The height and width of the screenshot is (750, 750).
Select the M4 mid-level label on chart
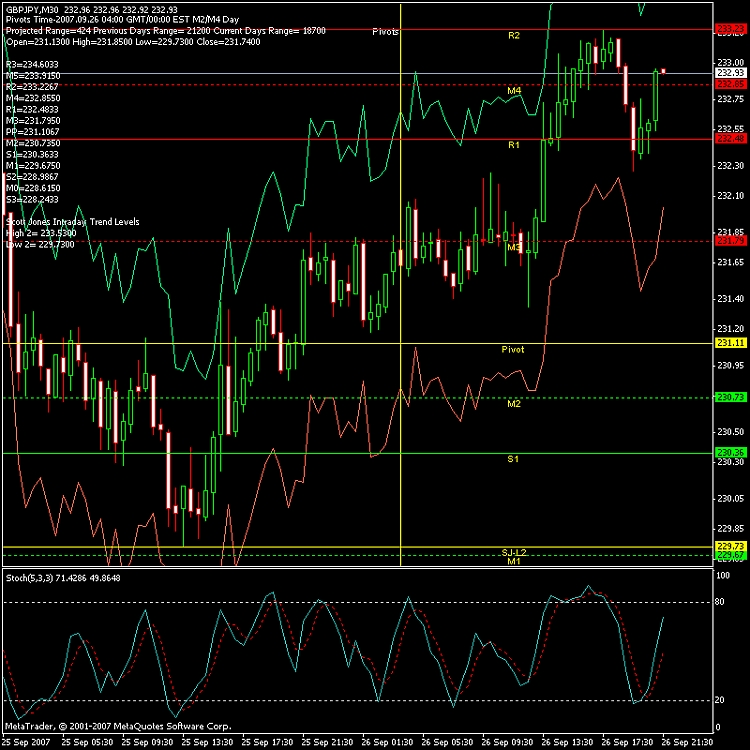(x=514, y=91)
